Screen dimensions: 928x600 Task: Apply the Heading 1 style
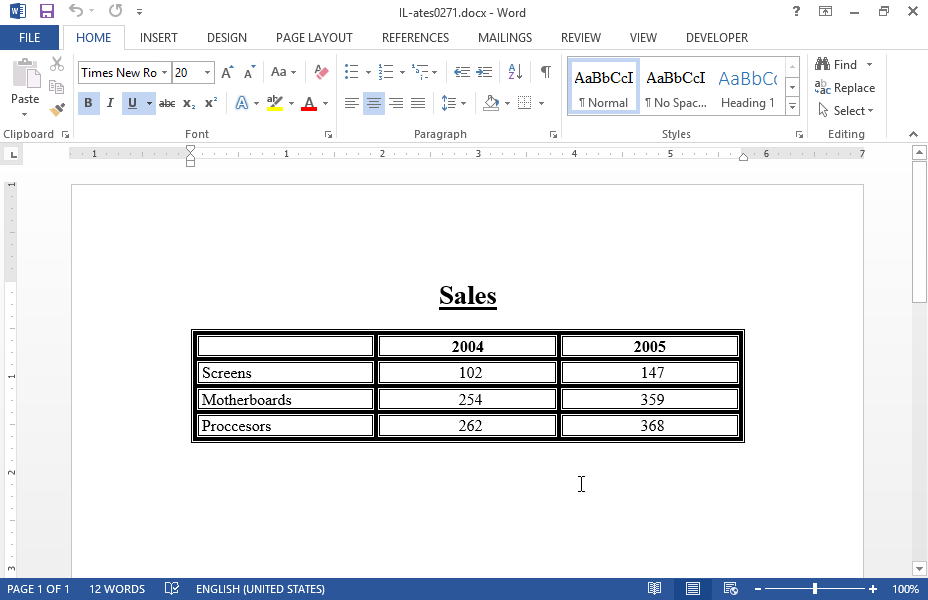coord(747,87)
